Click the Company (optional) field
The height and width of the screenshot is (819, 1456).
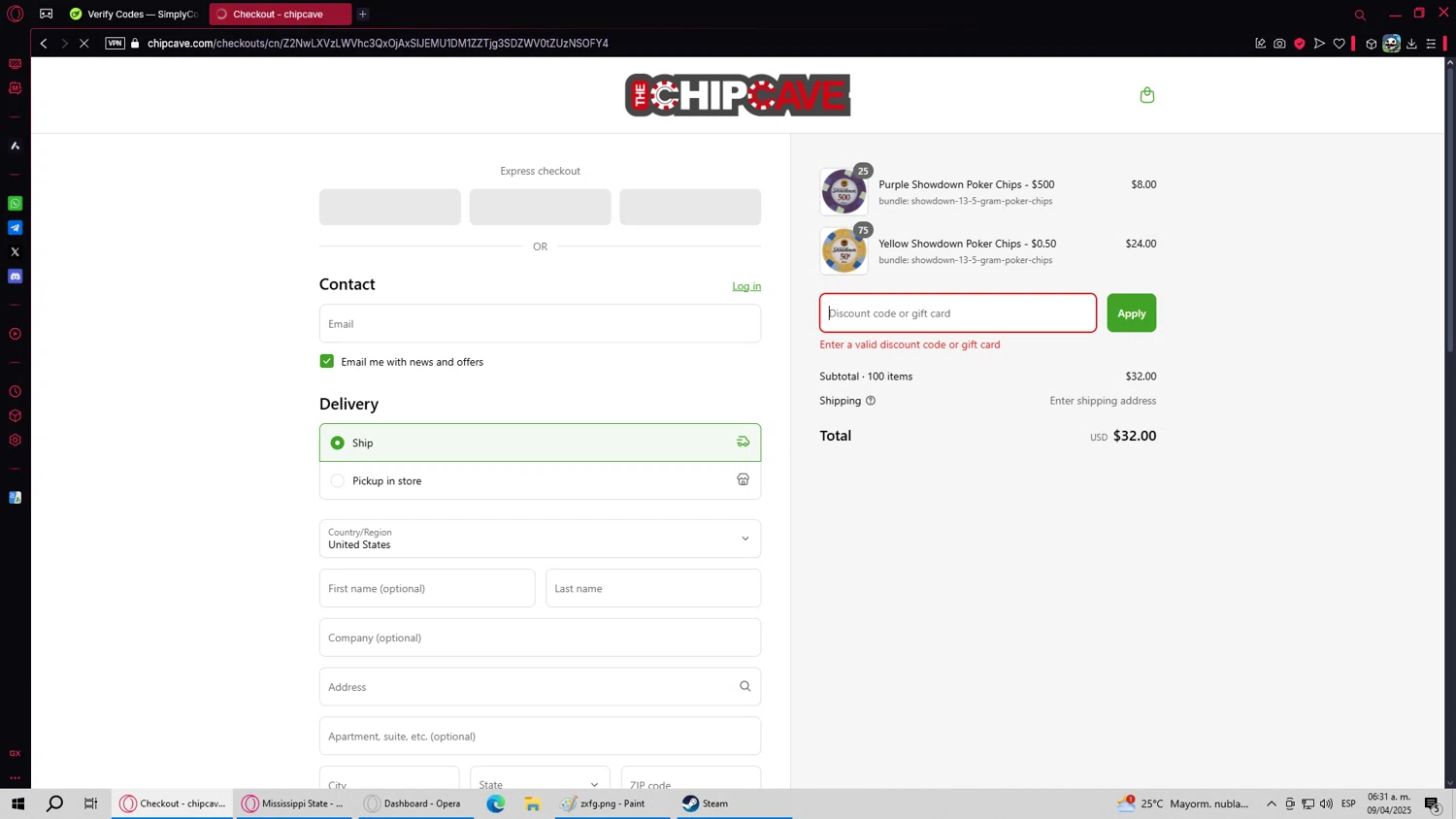540,638
